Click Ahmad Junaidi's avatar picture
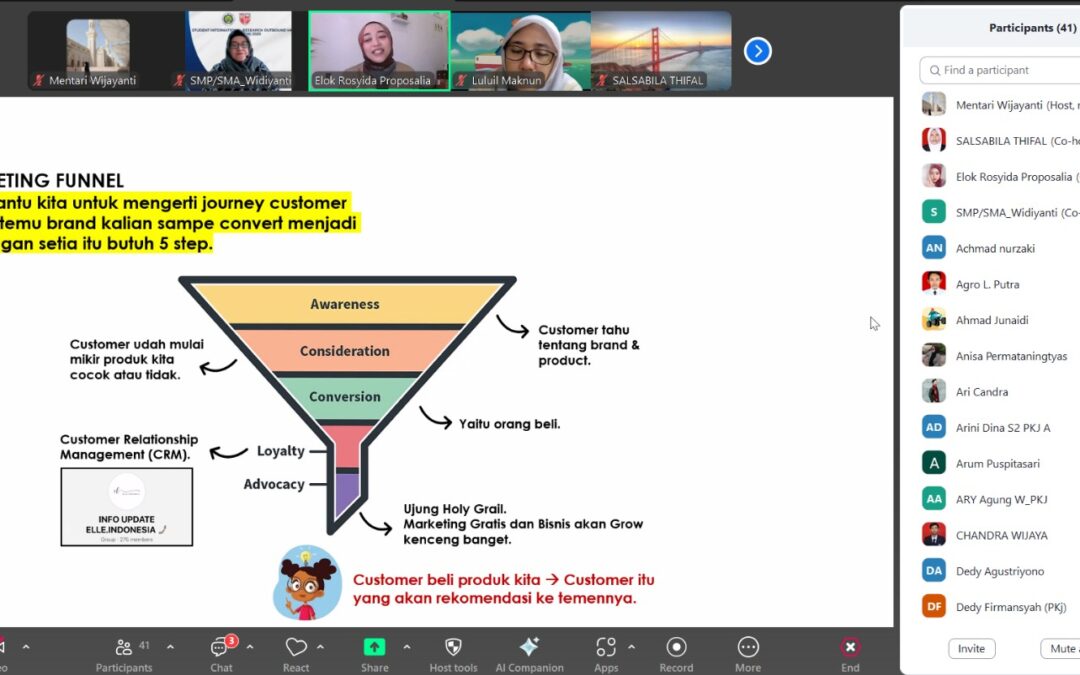The height and width of the screenshot is (675, 1080). pos(934,320)
